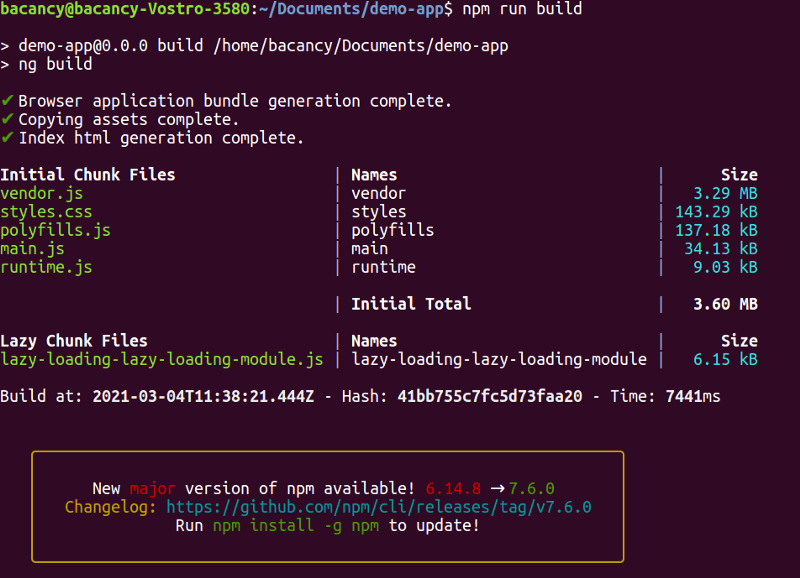800x578 pixels.
Task: Click the lazy-loading-lazy-loading-module.js file name
Action: coord(161,359)
